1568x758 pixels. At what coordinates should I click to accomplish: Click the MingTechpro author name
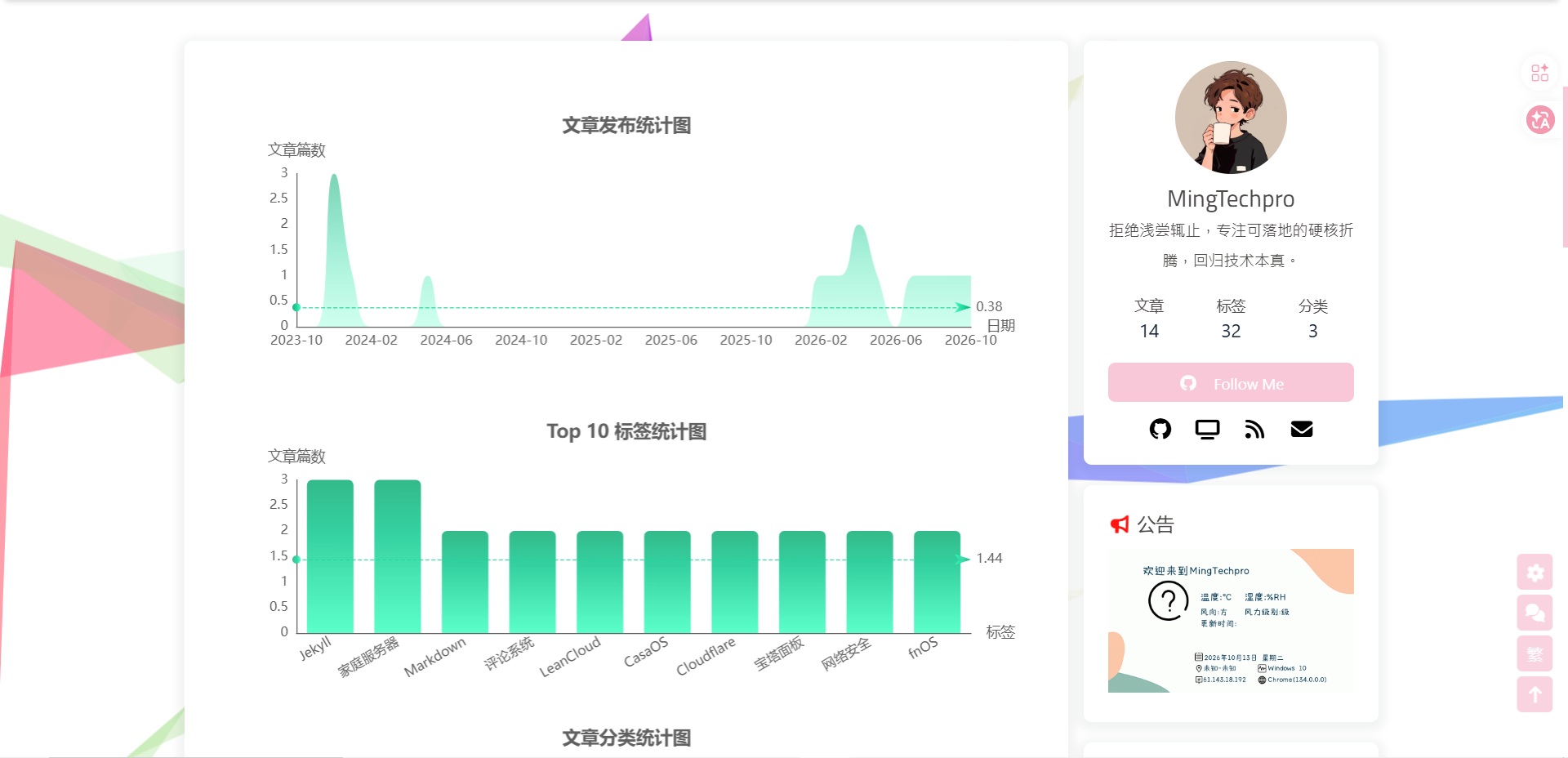1231,198
